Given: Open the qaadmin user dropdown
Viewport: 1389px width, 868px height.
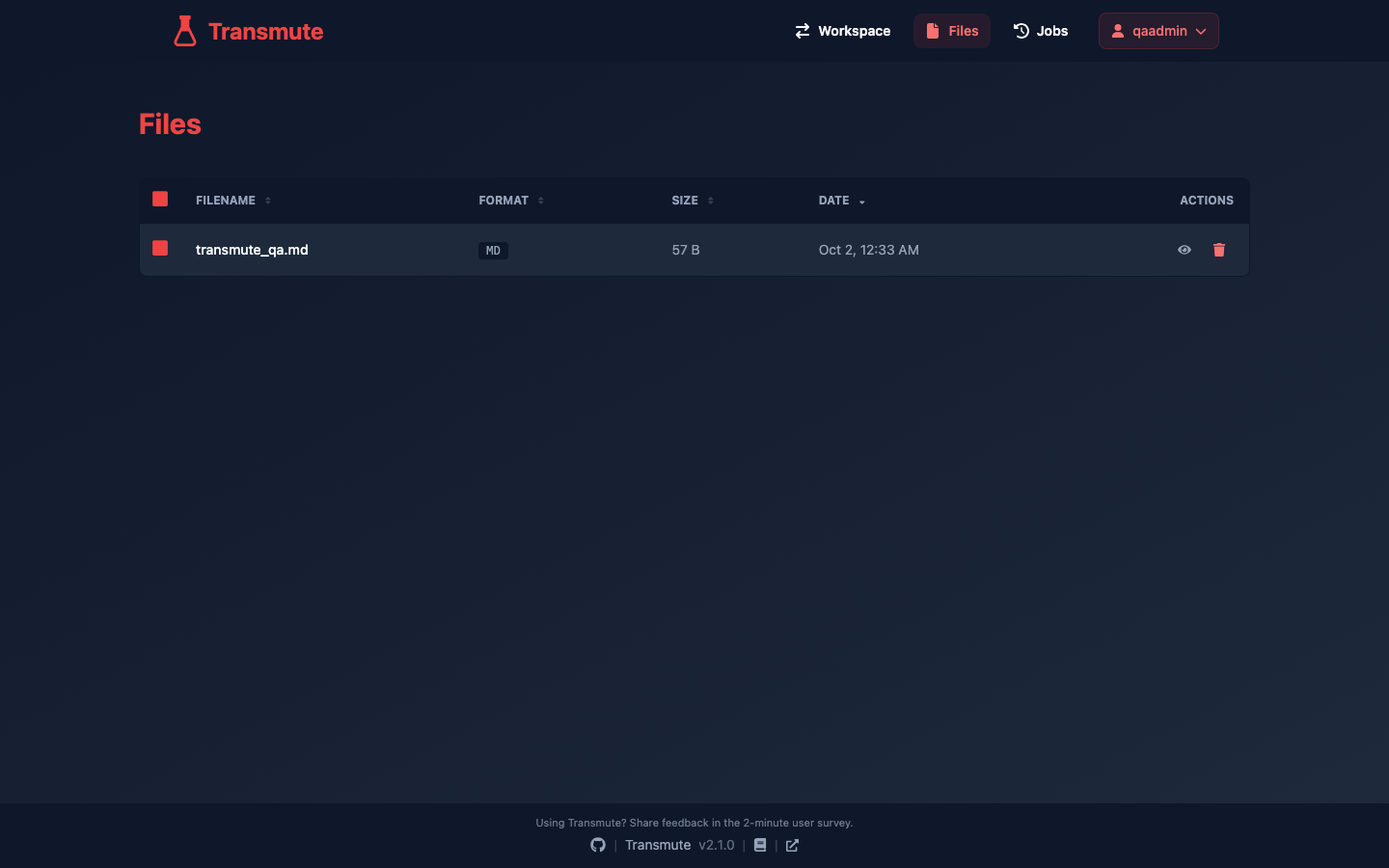Looking at the screenshot, I should click(x=1158, y=31).
